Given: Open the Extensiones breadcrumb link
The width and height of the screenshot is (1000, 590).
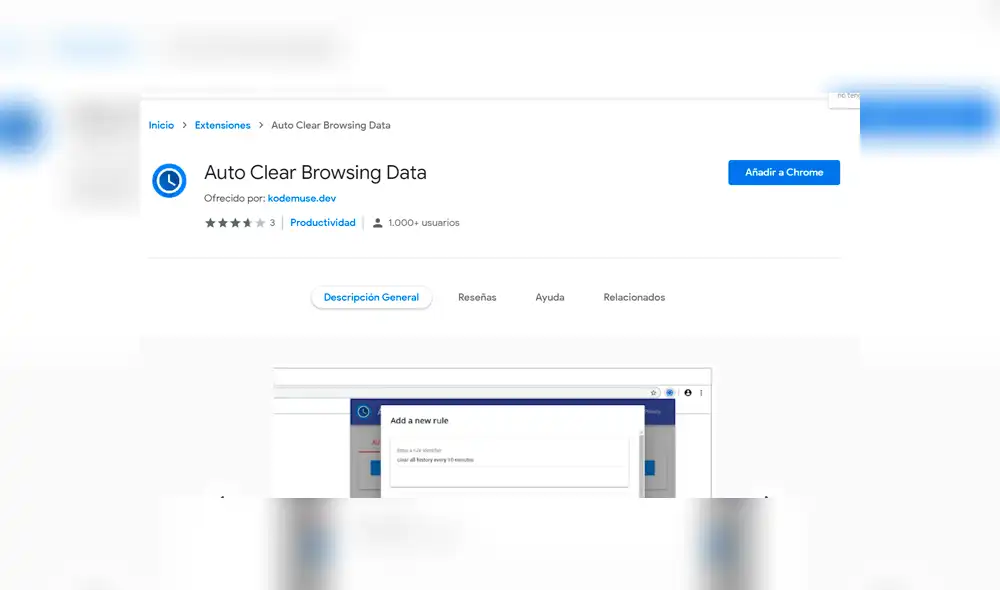Looking at the screenshot, I should click(x=222, y=125).
